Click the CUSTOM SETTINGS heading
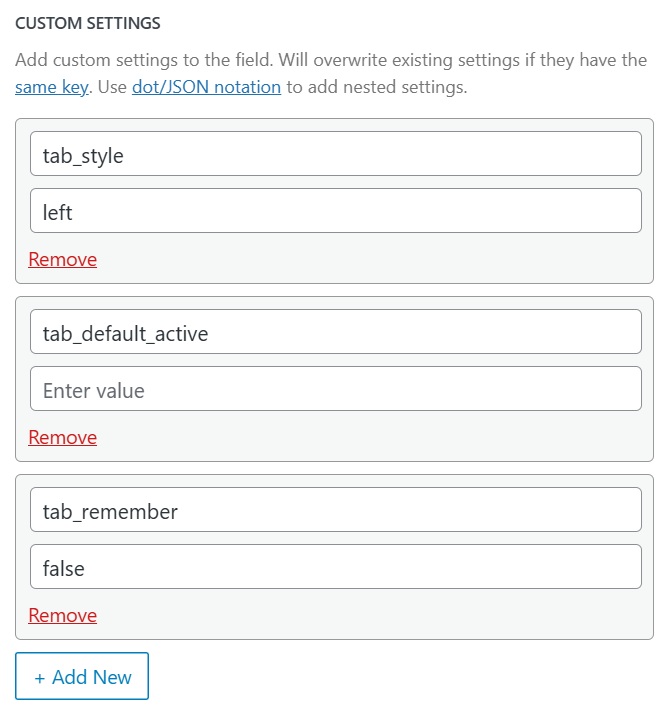 [x=88, y=23]
